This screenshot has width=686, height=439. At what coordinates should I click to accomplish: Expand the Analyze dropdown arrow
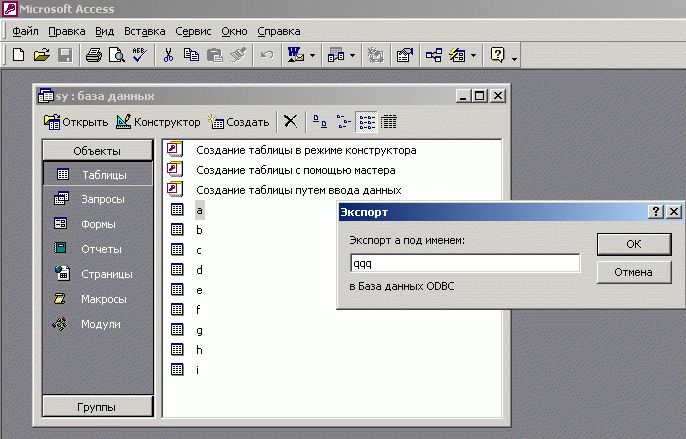[x=353, y=56]
